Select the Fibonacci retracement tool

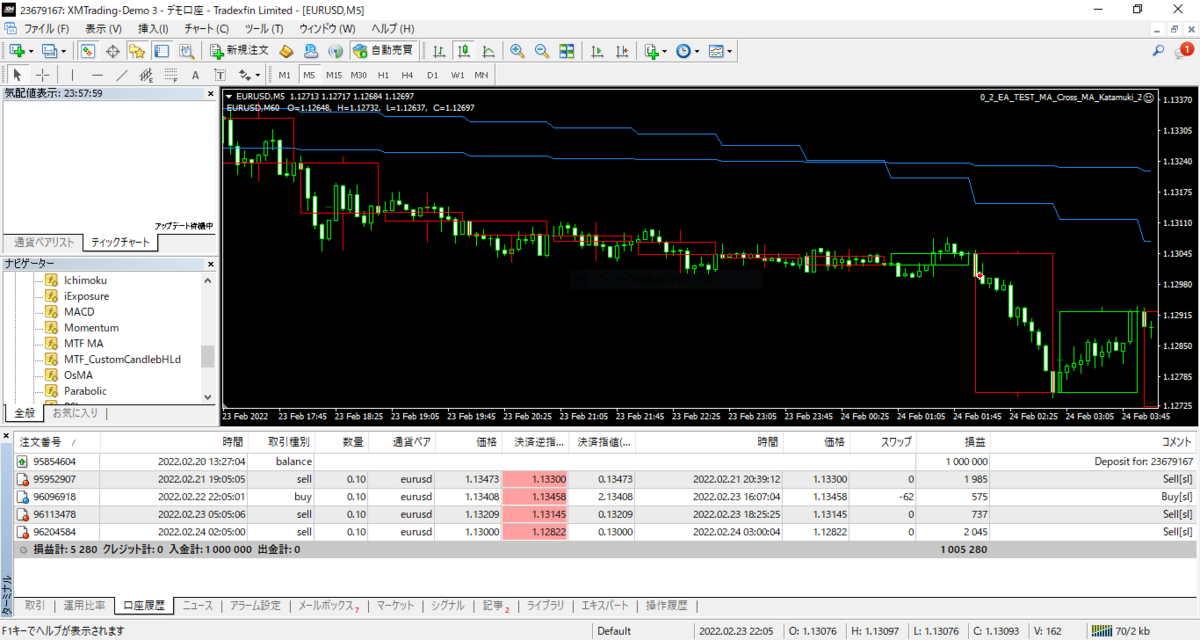(x=171, y=74)
